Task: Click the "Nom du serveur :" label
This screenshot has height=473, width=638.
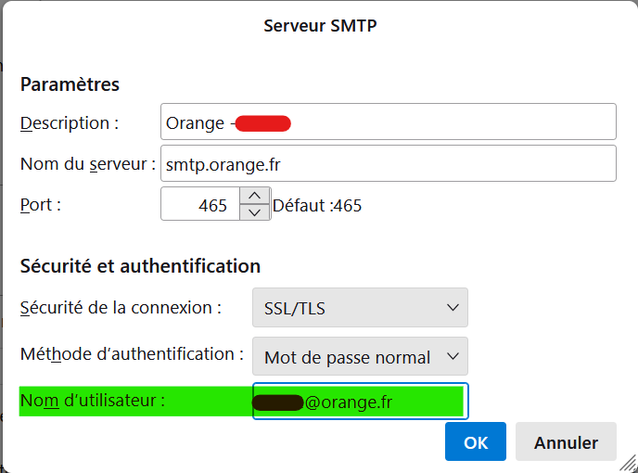Action: 88,164
